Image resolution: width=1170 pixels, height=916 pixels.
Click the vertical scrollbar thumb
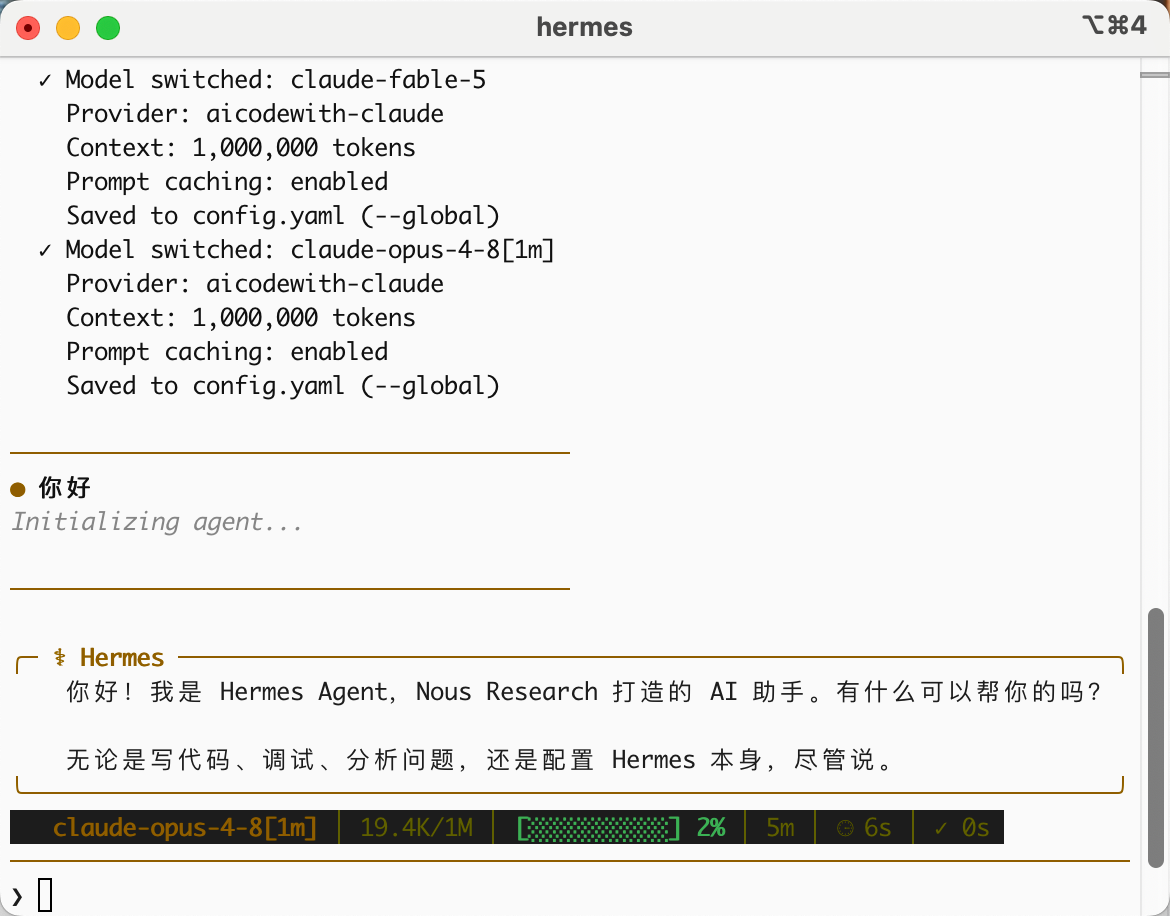pyautogui.click(x=1155, y=738)
